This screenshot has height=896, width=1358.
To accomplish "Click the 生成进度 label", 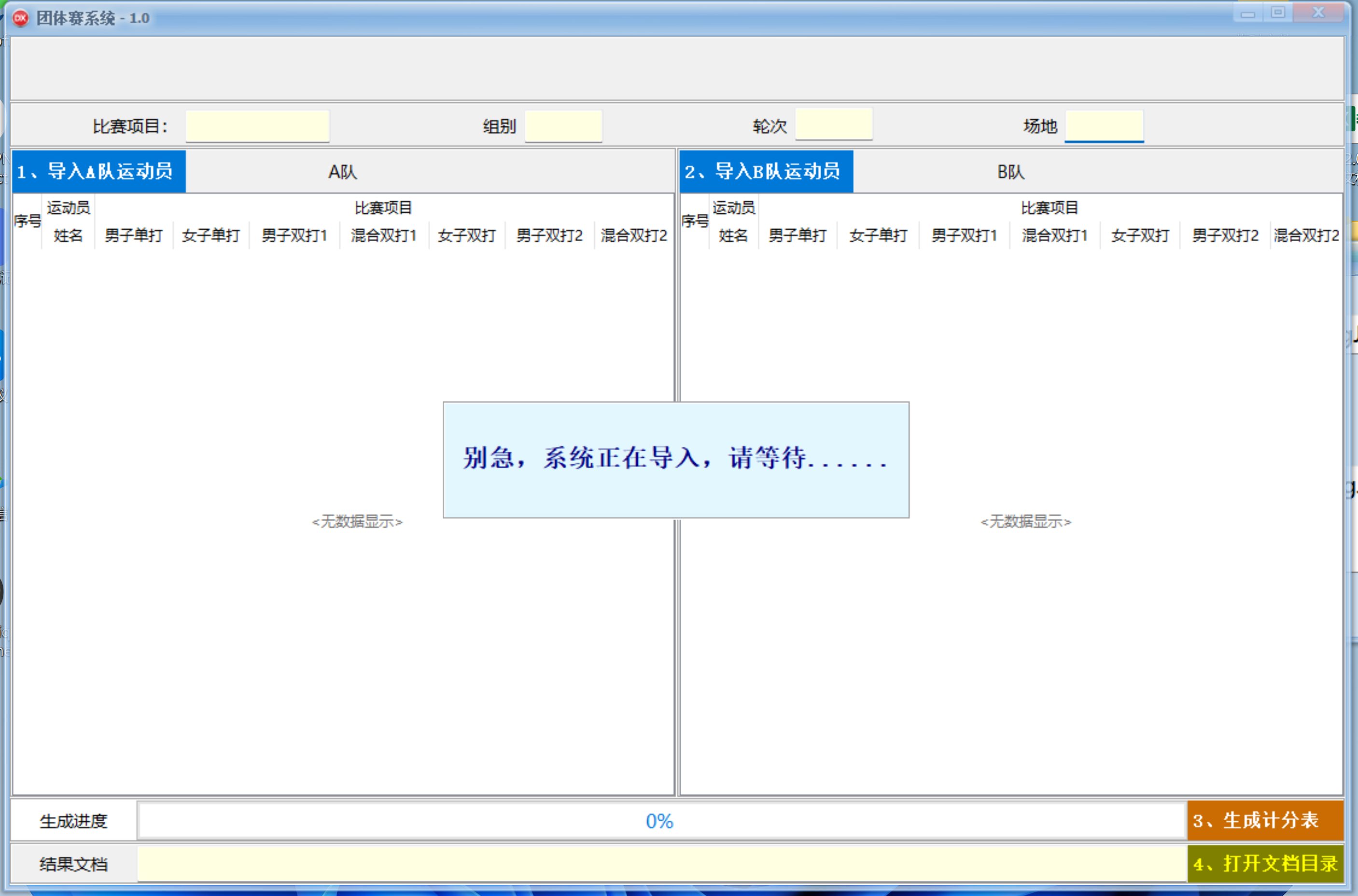I will [73, 821].
